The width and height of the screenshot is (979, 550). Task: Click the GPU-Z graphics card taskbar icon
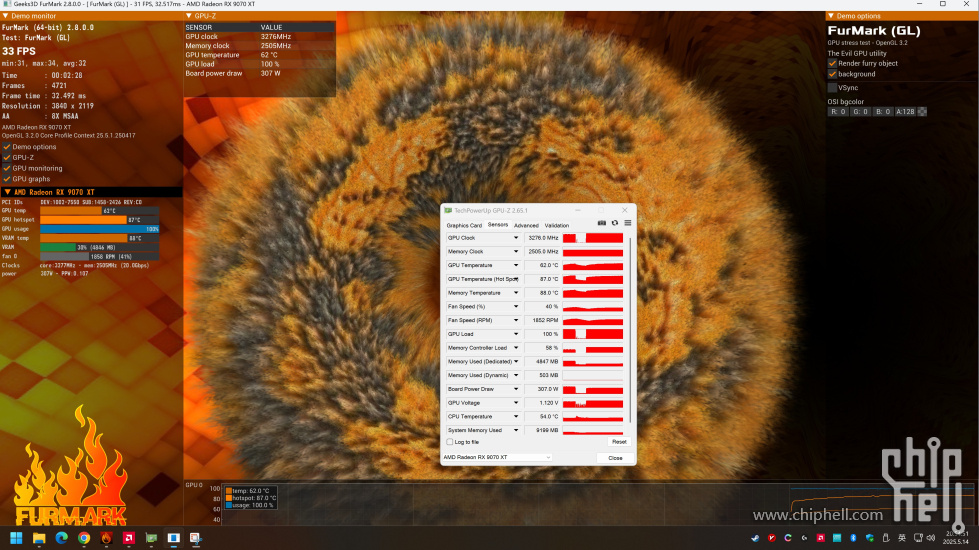[x=151, y=538]
